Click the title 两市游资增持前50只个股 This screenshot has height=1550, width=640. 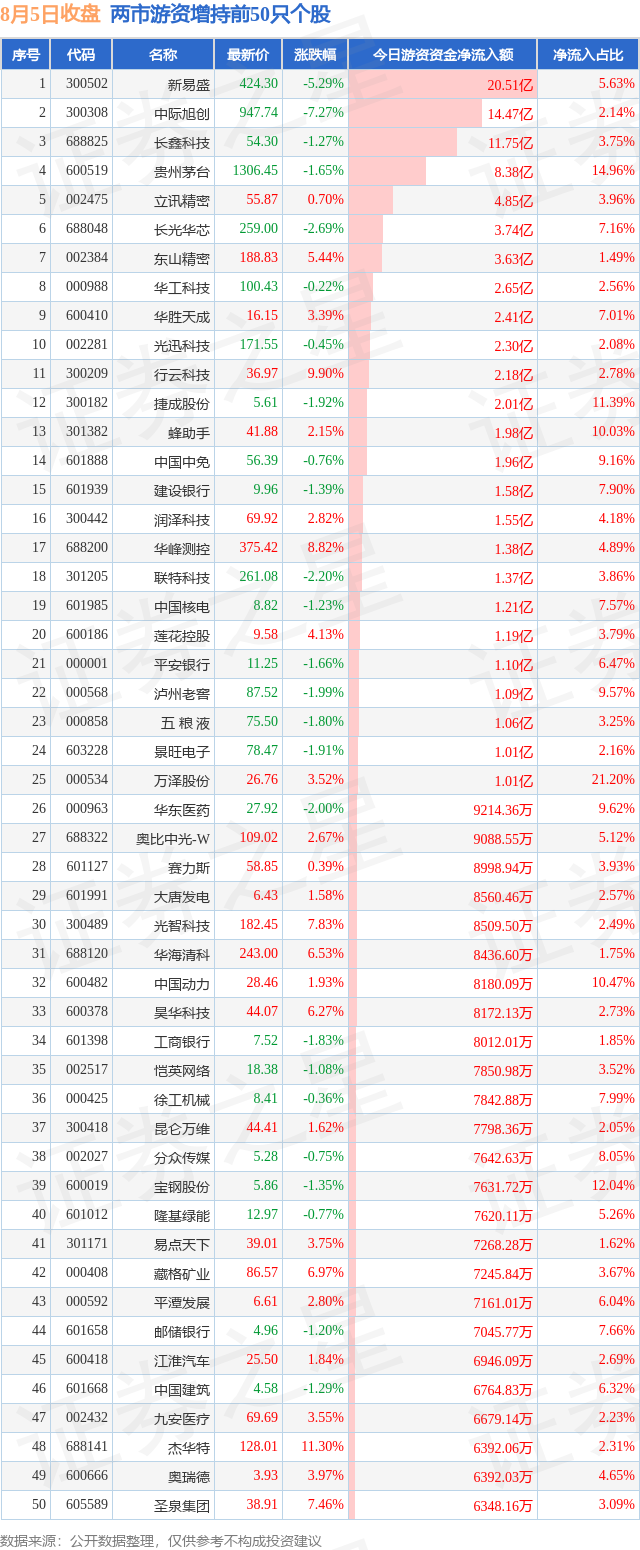(x=220, y=14)
